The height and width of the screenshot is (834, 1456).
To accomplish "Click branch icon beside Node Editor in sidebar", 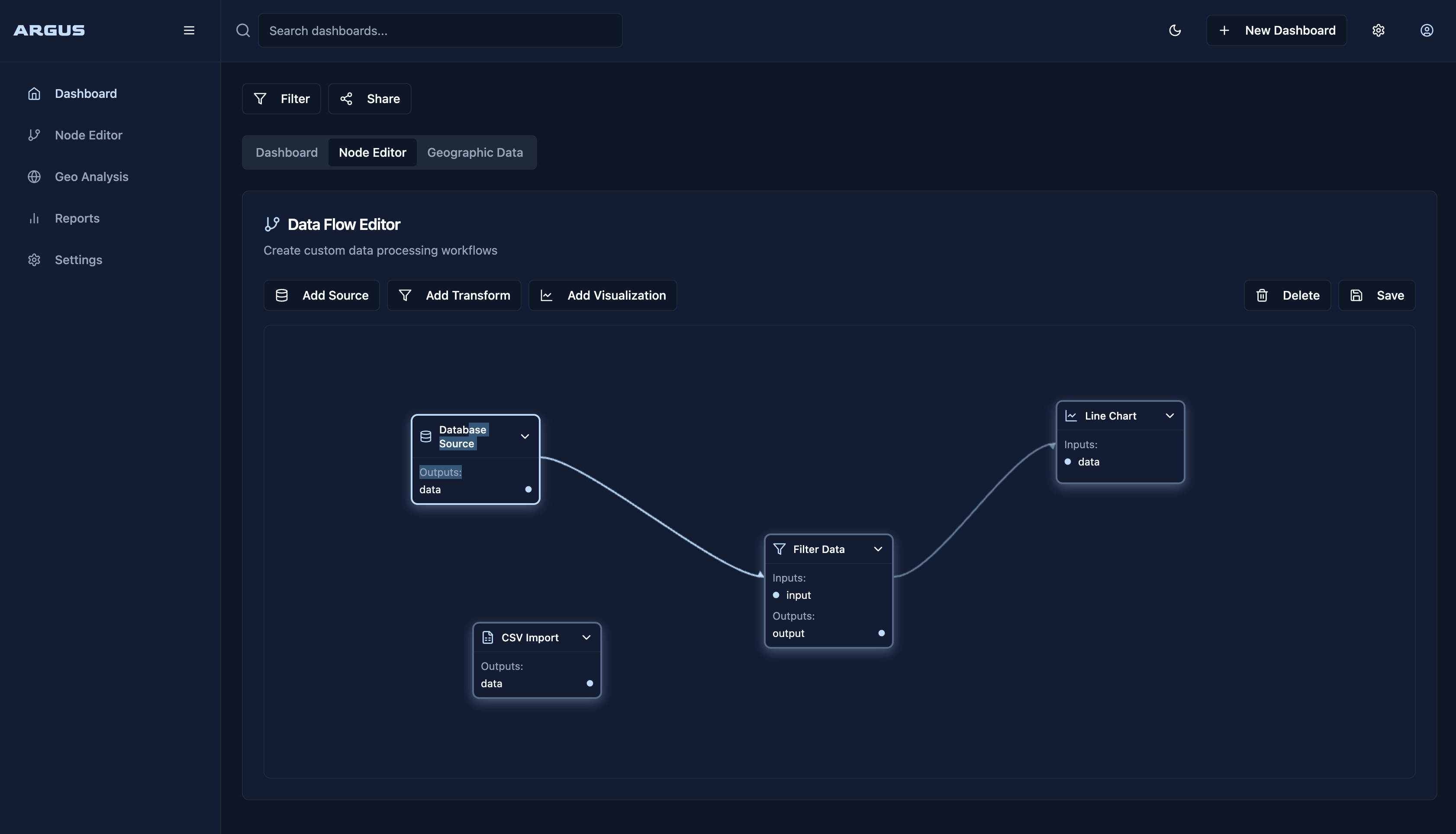I will point(34,135).
